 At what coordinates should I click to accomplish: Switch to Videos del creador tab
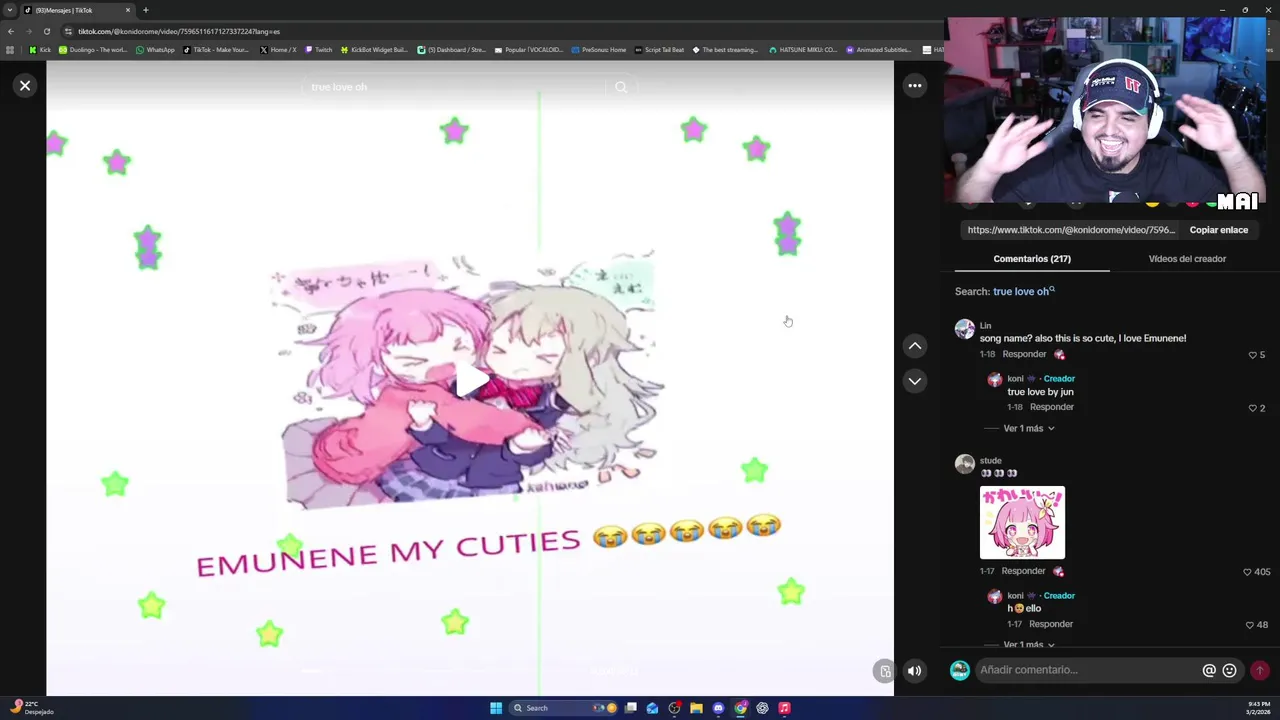(1187, 259)
